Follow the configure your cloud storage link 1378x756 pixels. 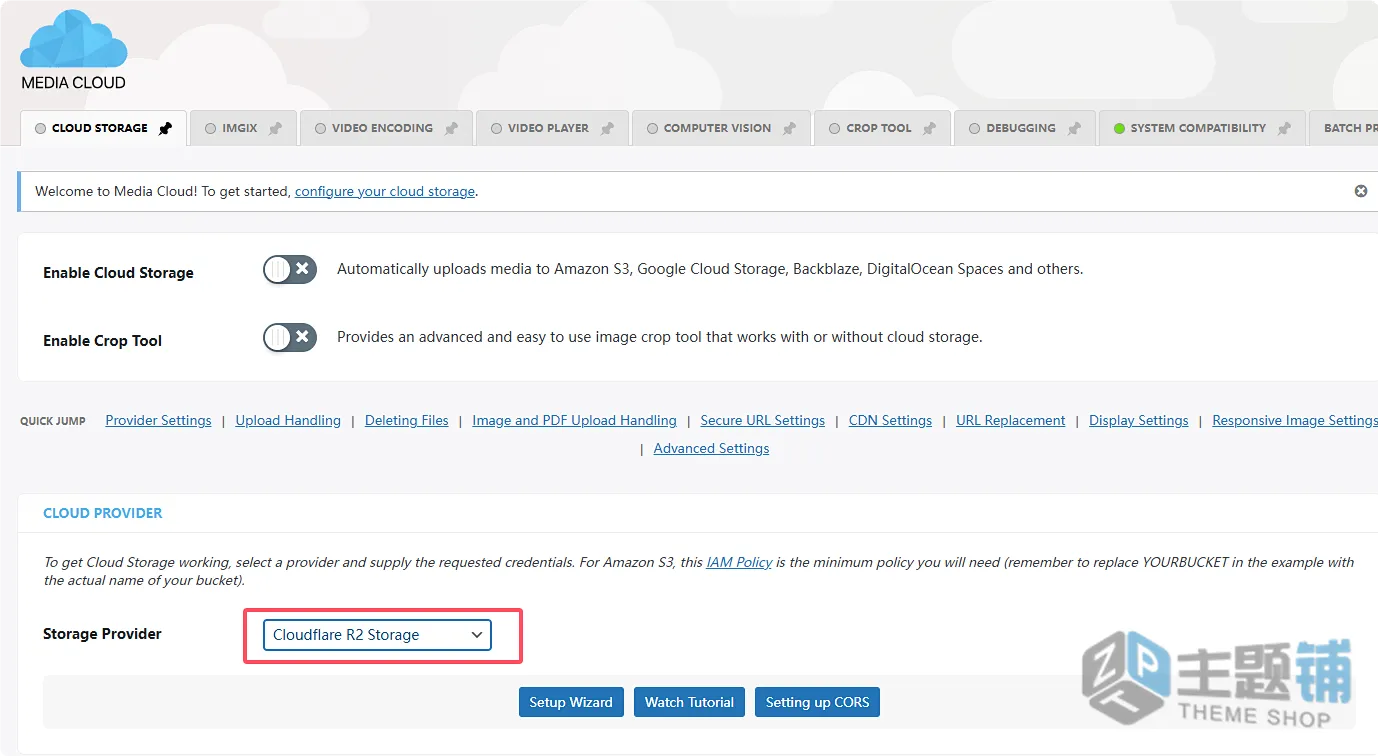(x=385, y=191)
